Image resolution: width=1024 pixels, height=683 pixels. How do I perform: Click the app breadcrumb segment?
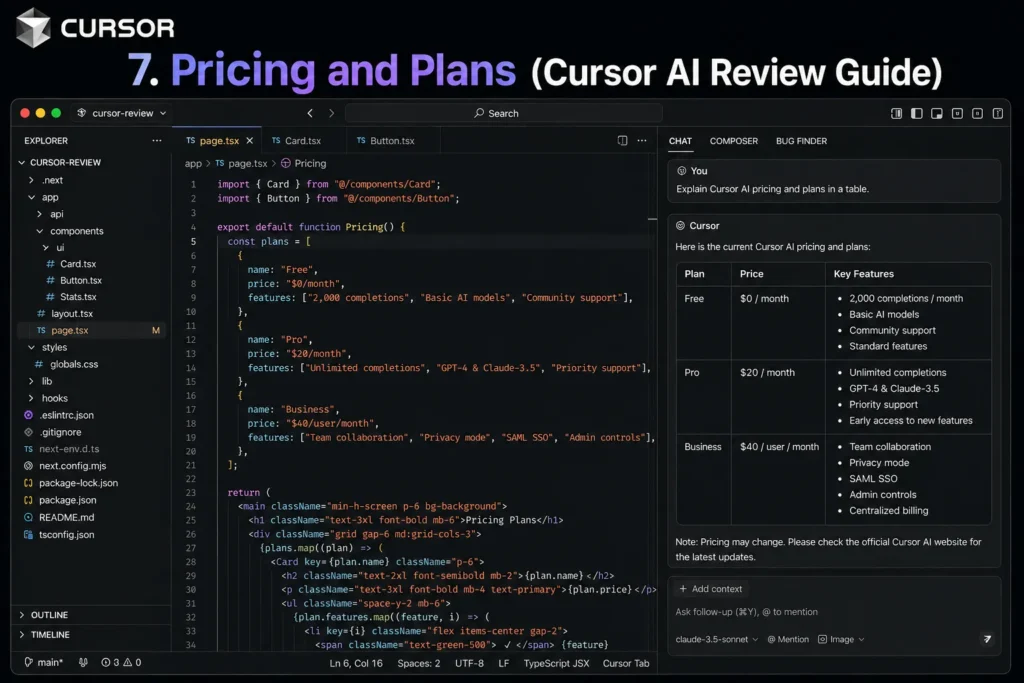(x=193, y=163)
